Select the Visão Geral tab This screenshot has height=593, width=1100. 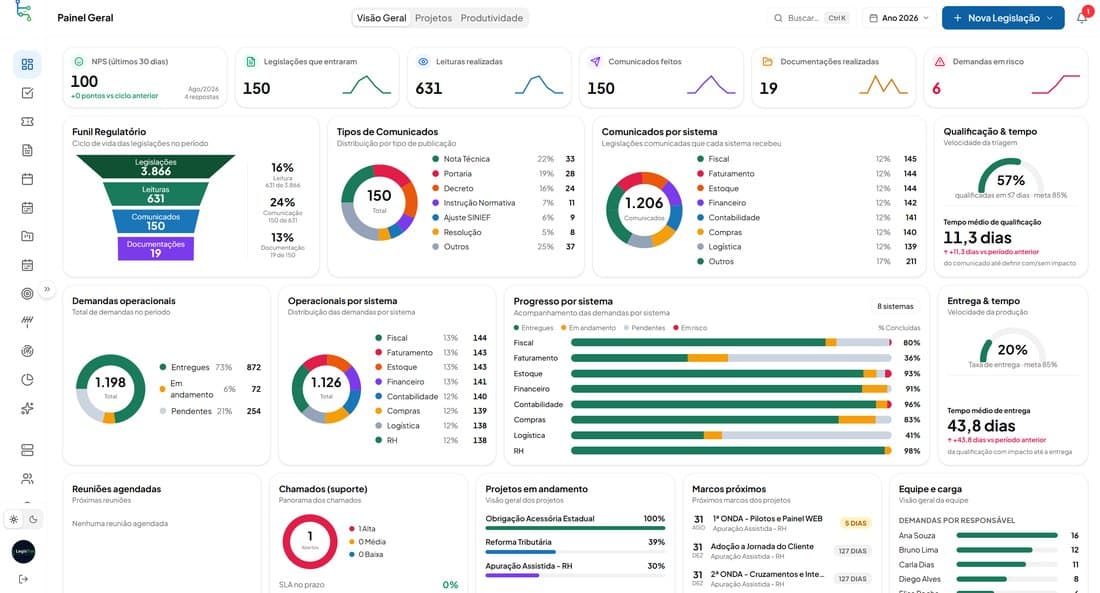pos(381,18)
